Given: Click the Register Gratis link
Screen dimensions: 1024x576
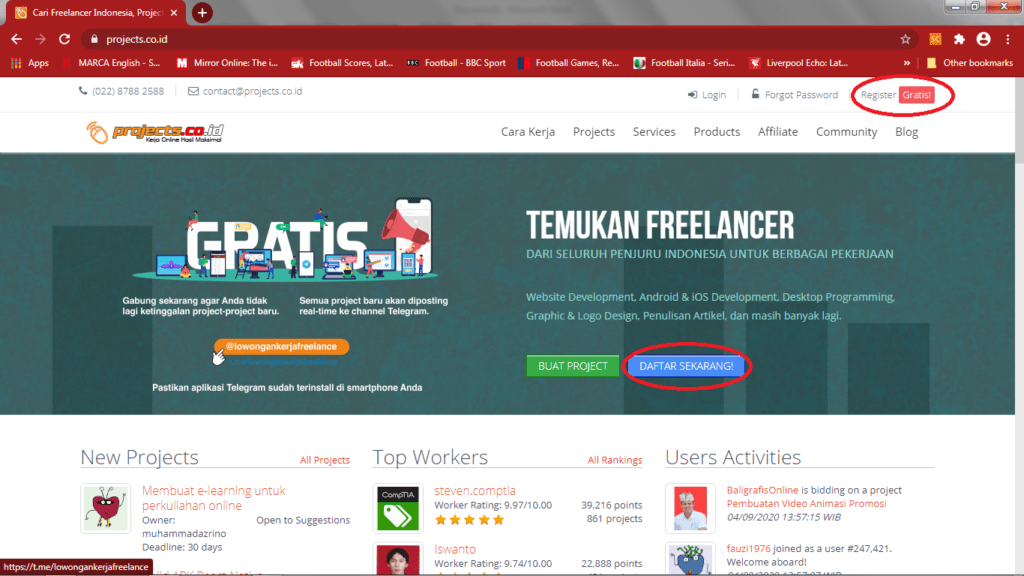Looking at the screenshot, I should pos(897,94).
